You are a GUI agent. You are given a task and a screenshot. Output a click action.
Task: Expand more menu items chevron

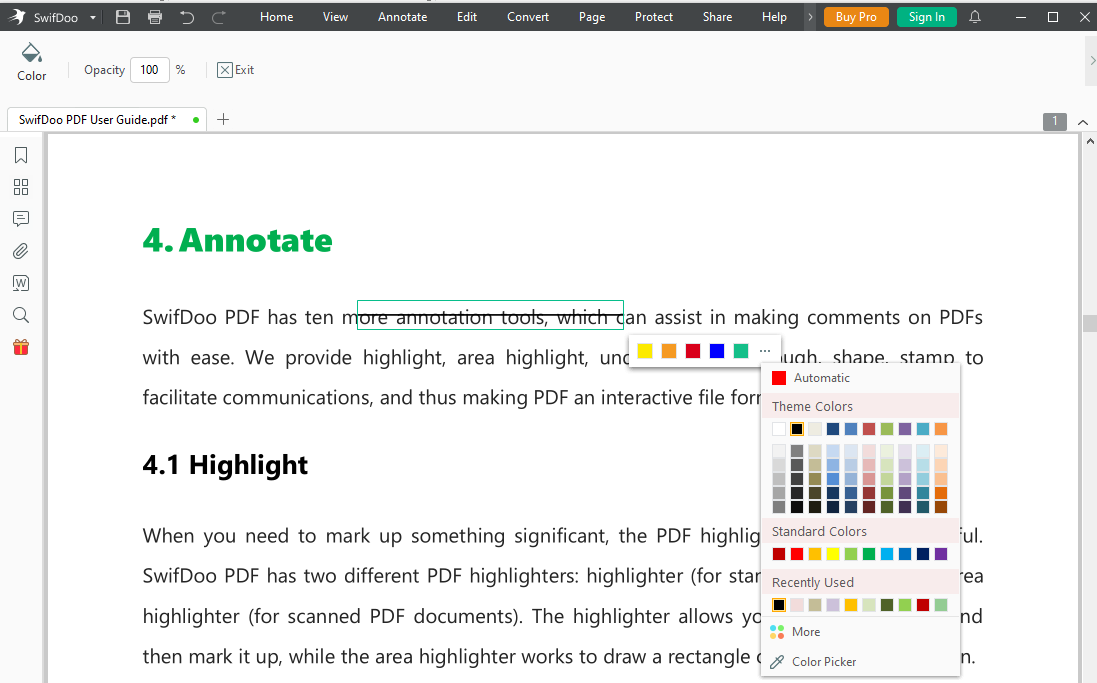(810, 17)
